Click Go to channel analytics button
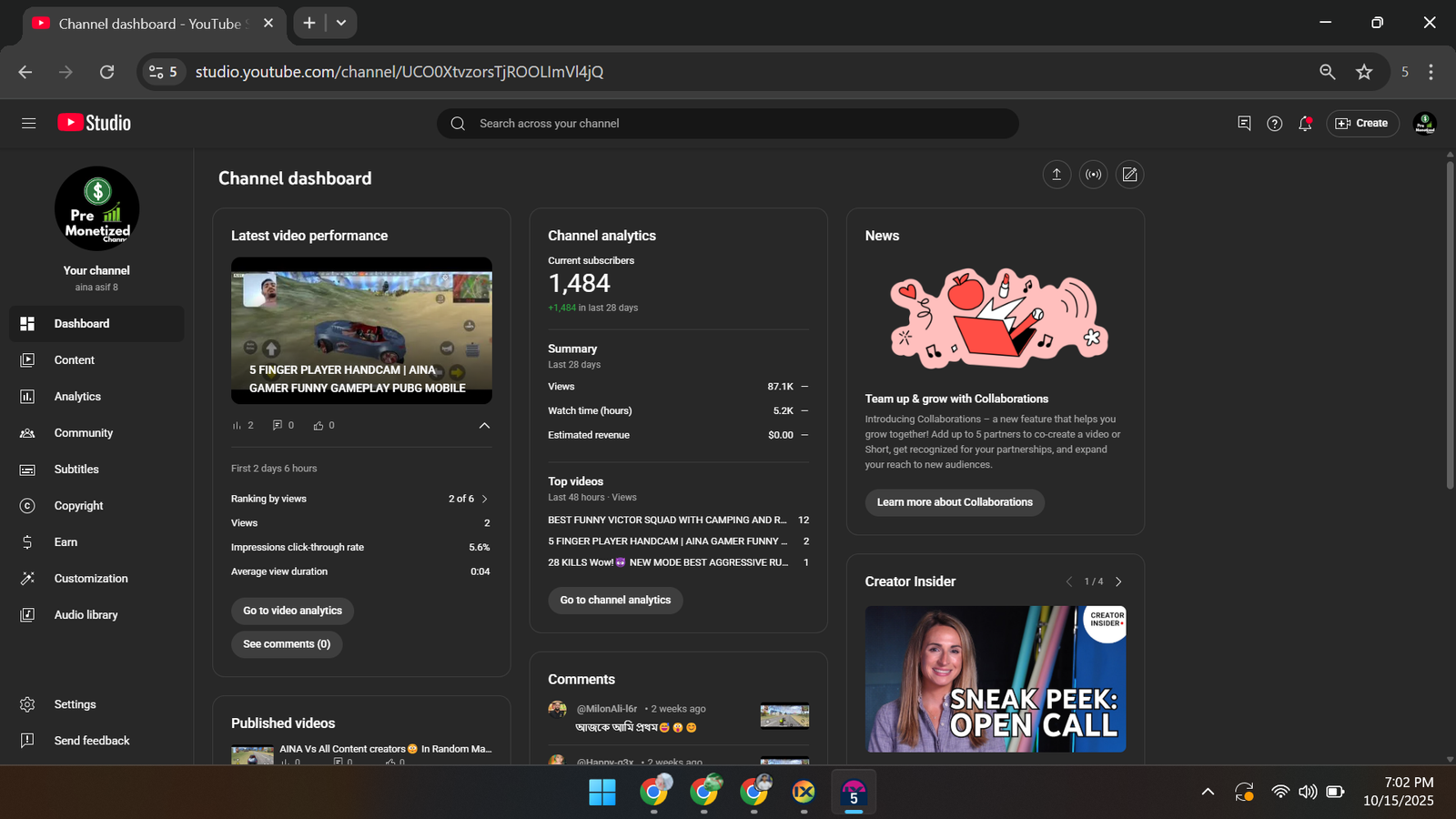 click(x=615, y=601)
